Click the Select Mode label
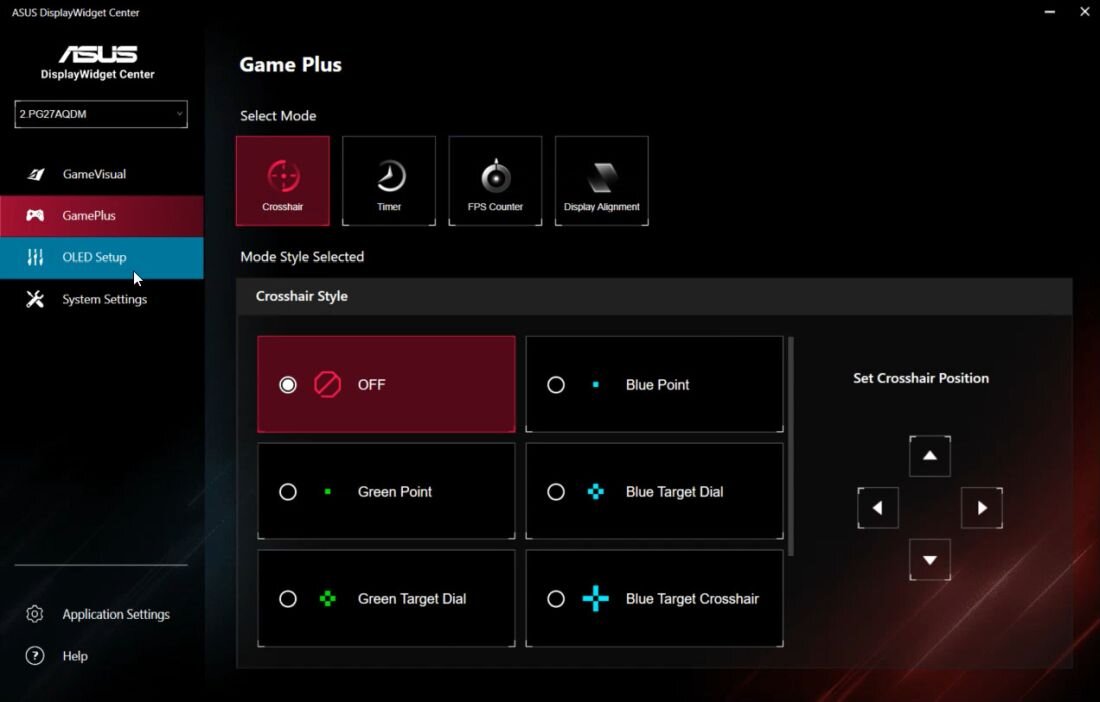Image resolution: width=1100 pixels, height=702 pixels. coord(278,116)
